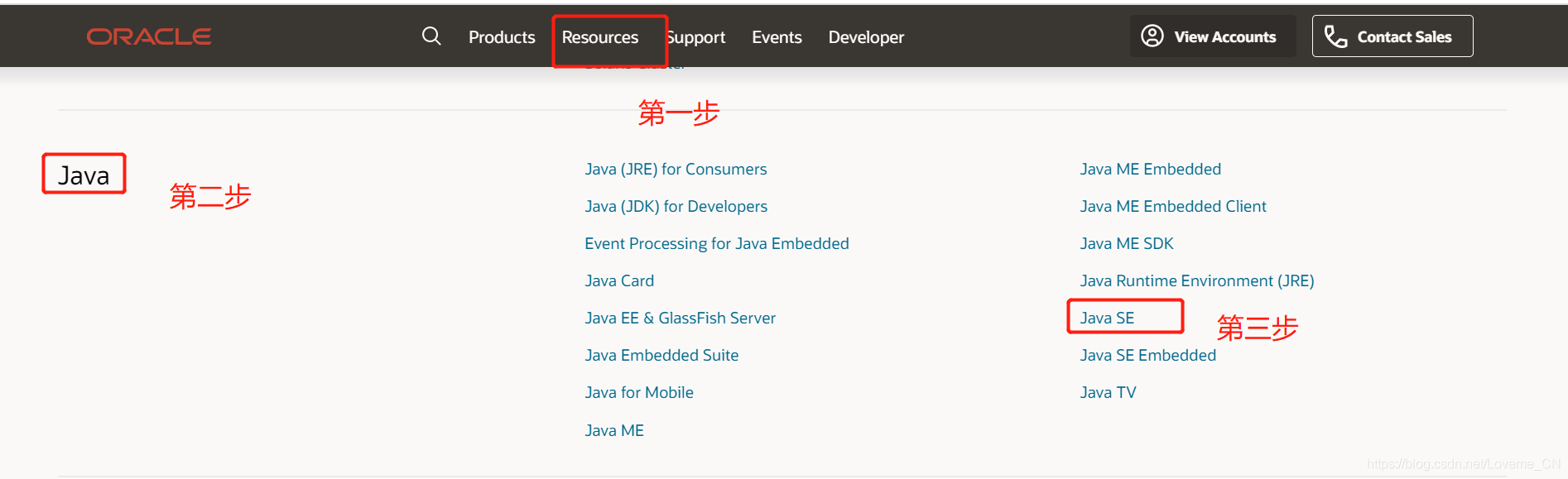Click the View Accounts button

pyautogui.click(x=1213, y=36)
